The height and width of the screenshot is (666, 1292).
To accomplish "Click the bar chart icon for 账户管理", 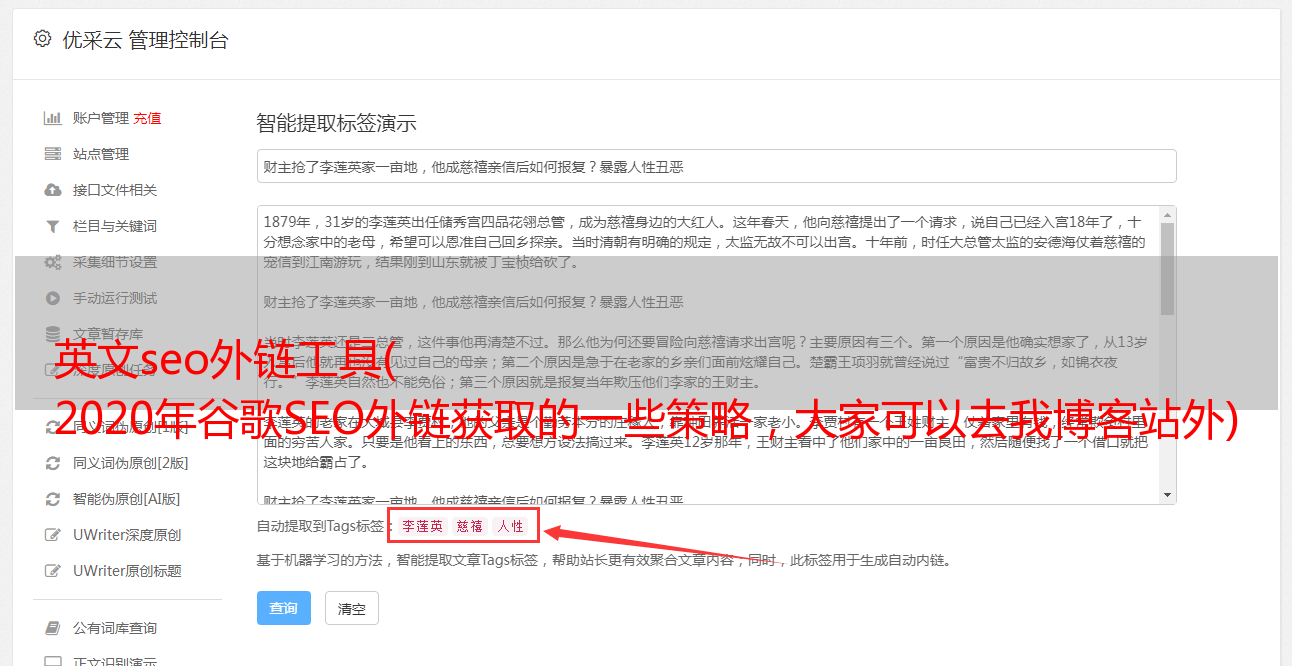I will click(x=53, y=118).
